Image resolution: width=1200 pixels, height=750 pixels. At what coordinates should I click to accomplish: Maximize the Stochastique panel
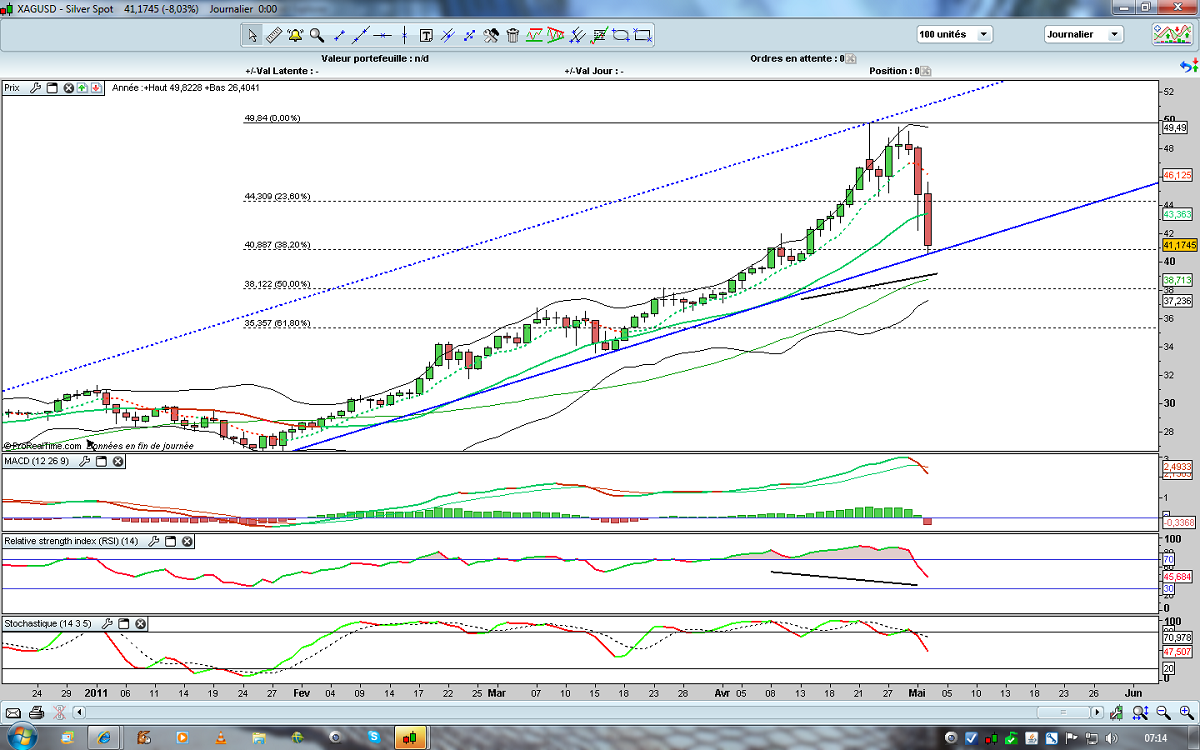tap(124, 623)
